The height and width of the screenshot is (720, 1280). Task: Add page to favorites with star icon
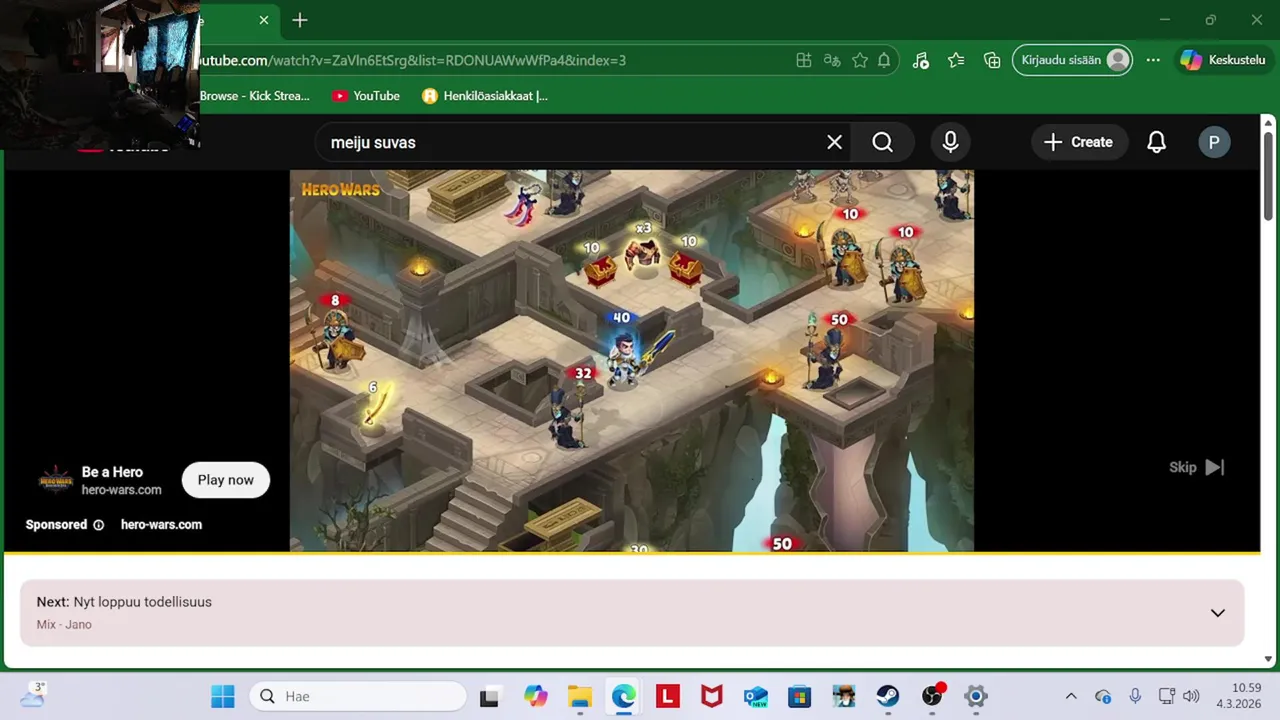coord(860,60)
